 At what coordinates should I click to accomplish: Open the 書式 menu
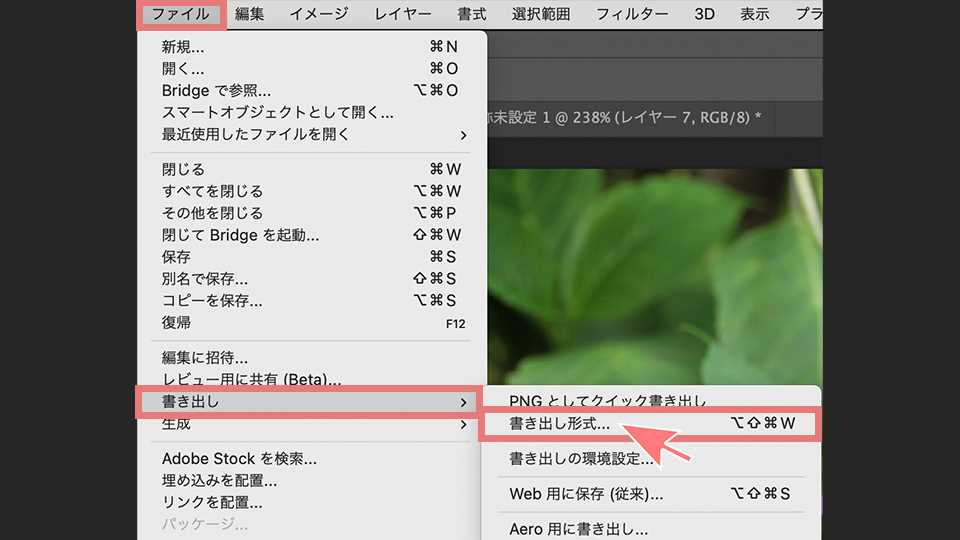point(471,14)
